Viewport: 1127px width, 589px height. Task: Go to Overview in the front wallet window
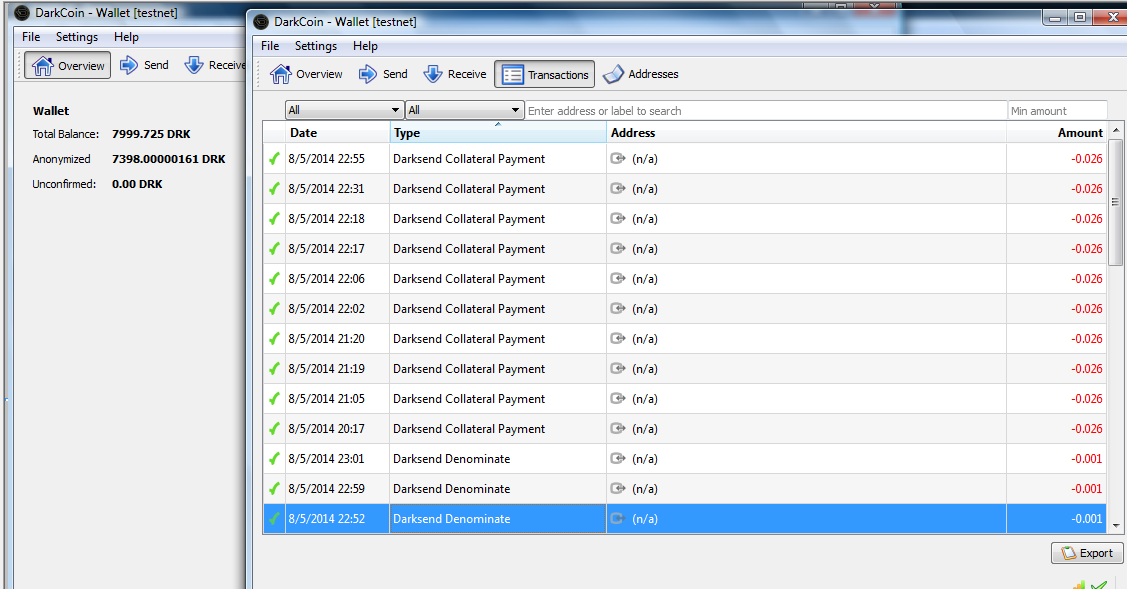point(306,74)
